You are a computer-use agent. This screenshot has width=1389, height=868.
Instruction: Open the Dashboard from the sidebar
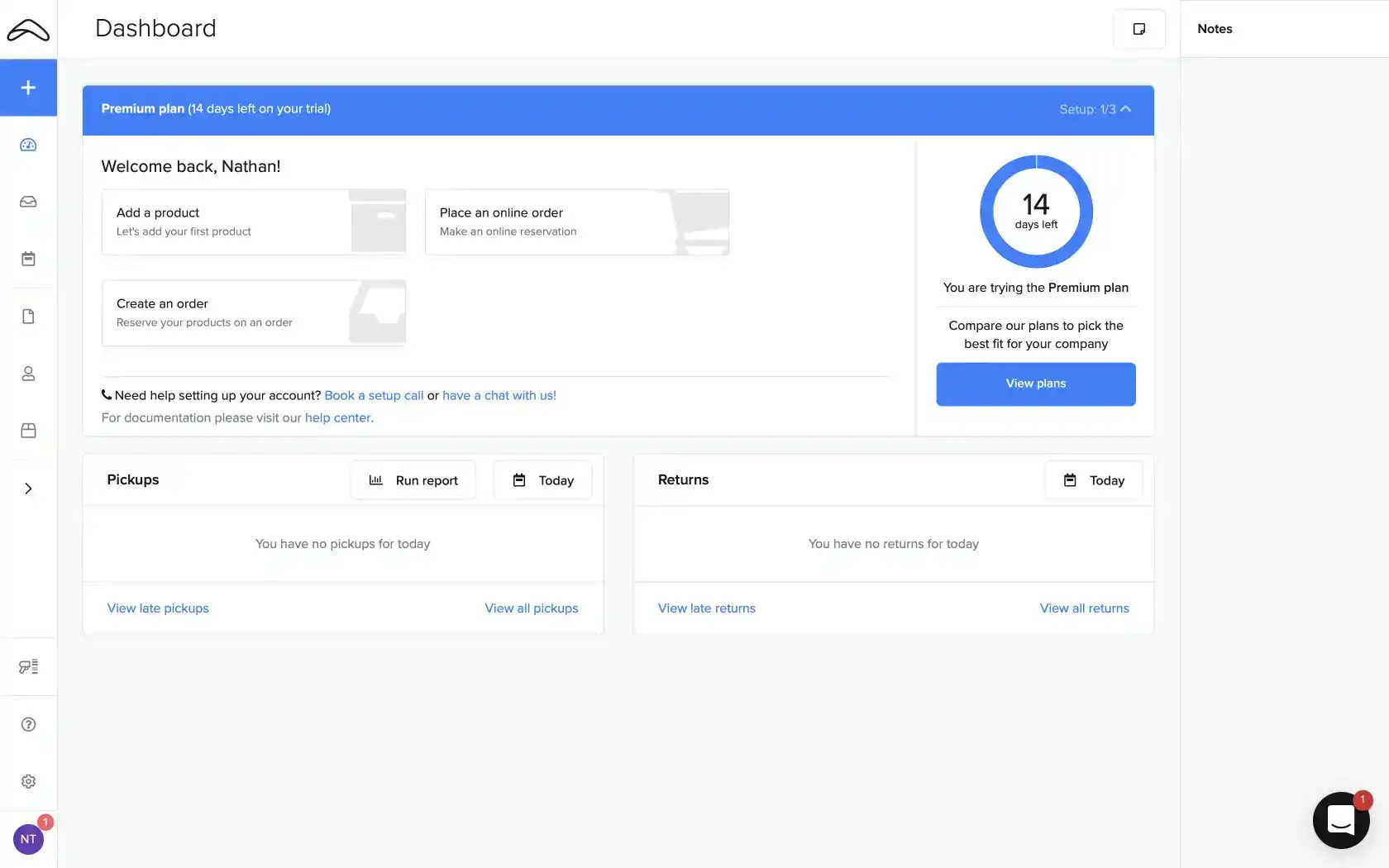[x=28, y=144]
